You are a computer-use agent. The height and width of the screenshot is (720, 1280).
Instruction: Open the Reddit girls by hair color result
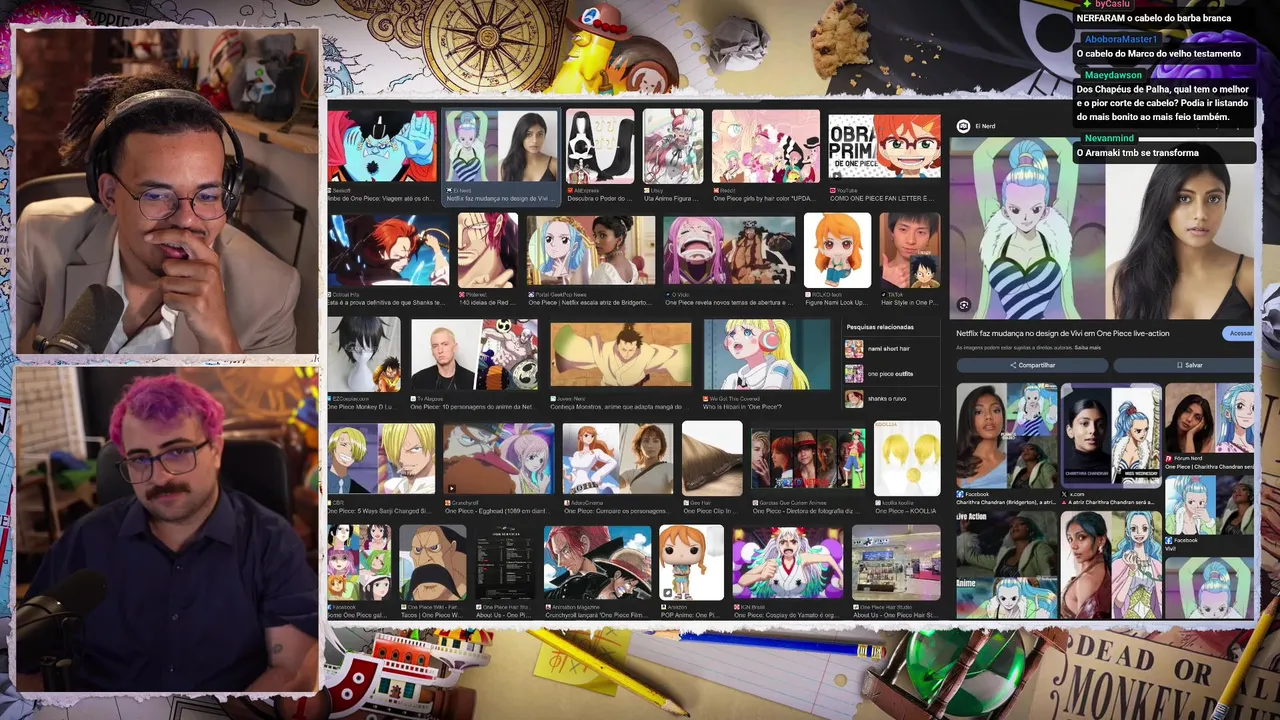point(766,147)
